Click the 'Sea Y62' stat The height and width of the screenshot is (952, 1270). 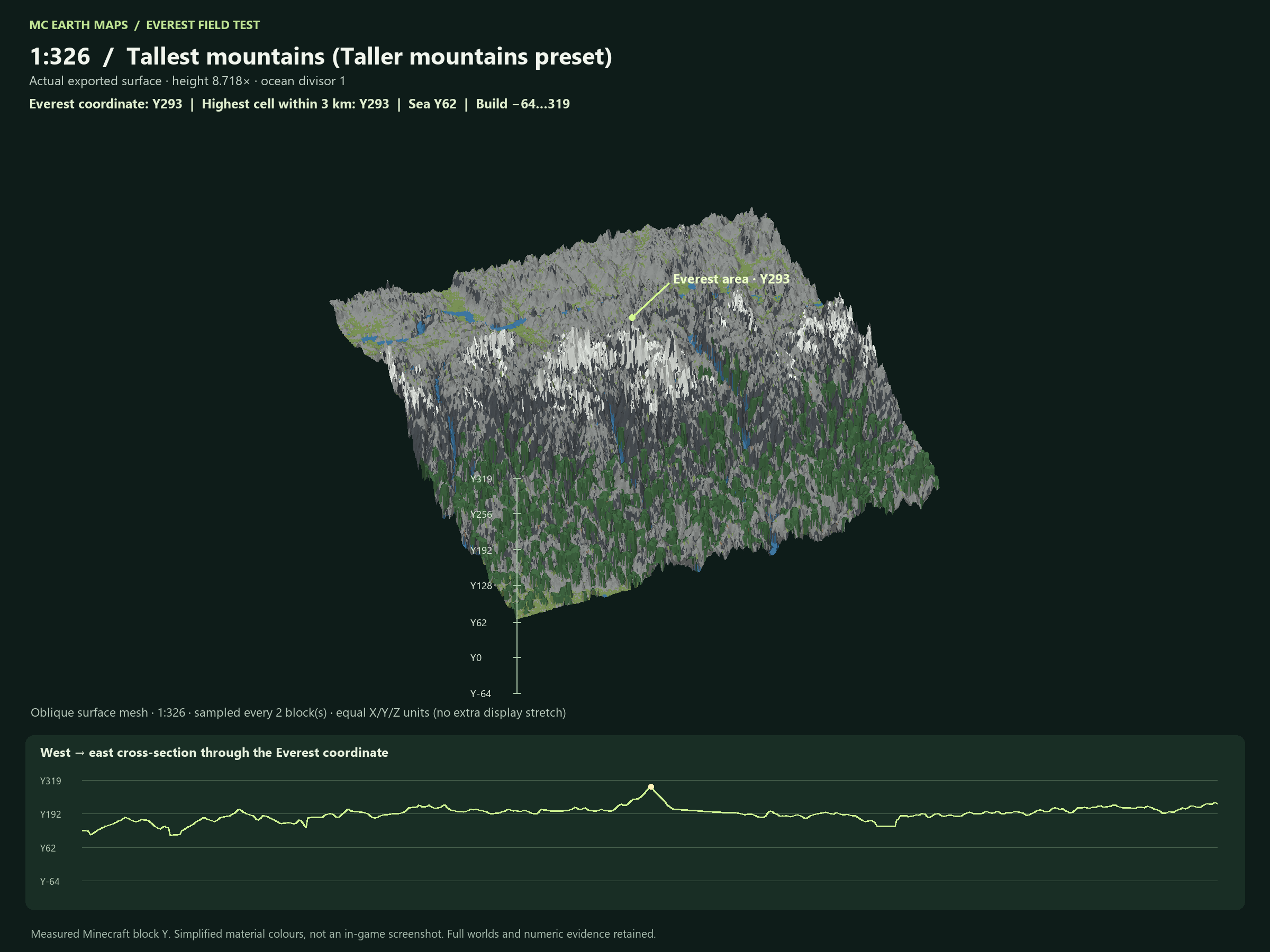pyautogui.click(x=432, y=104)
